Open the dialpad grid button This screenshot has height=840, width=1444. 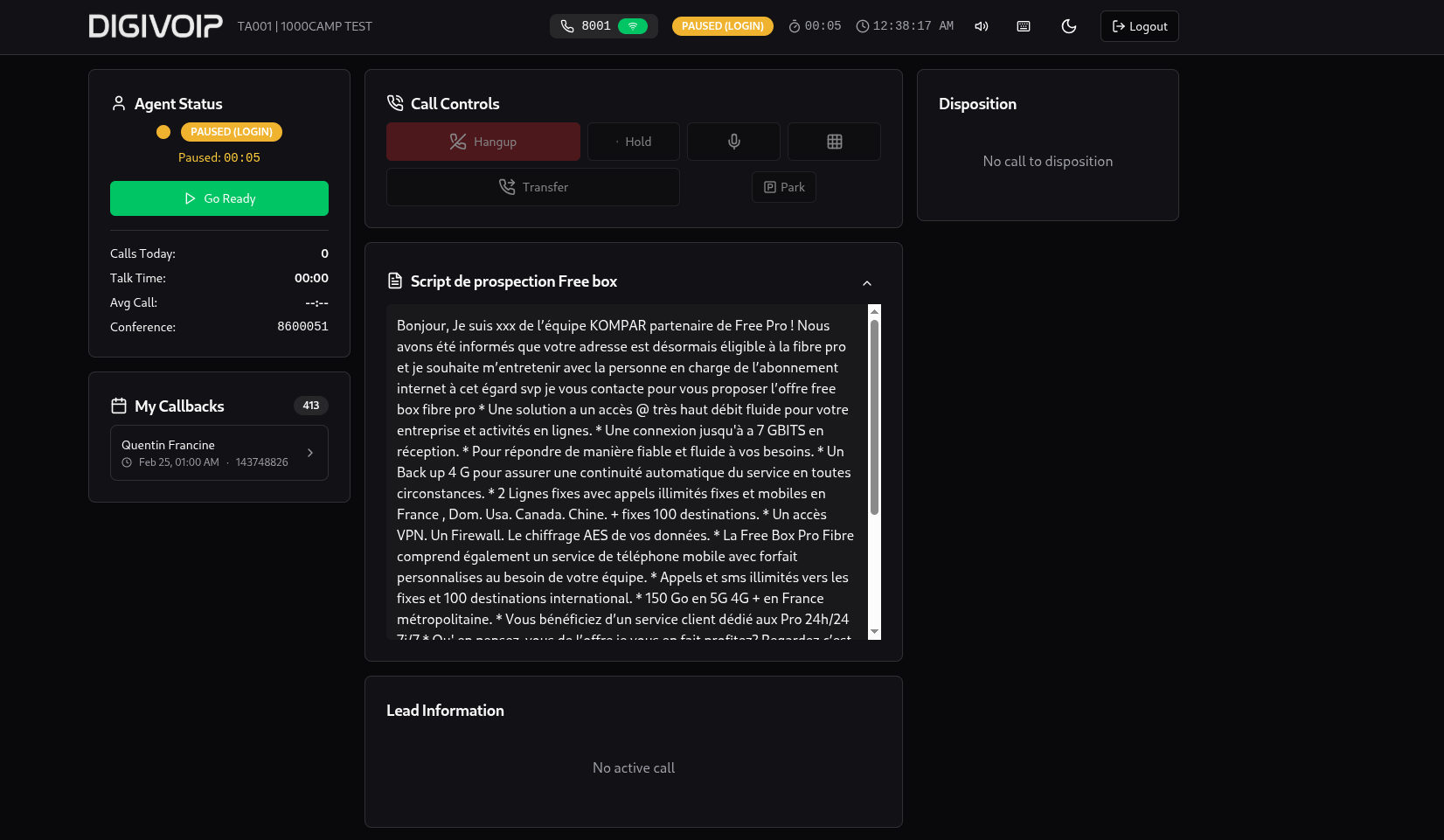coord(835,142)
